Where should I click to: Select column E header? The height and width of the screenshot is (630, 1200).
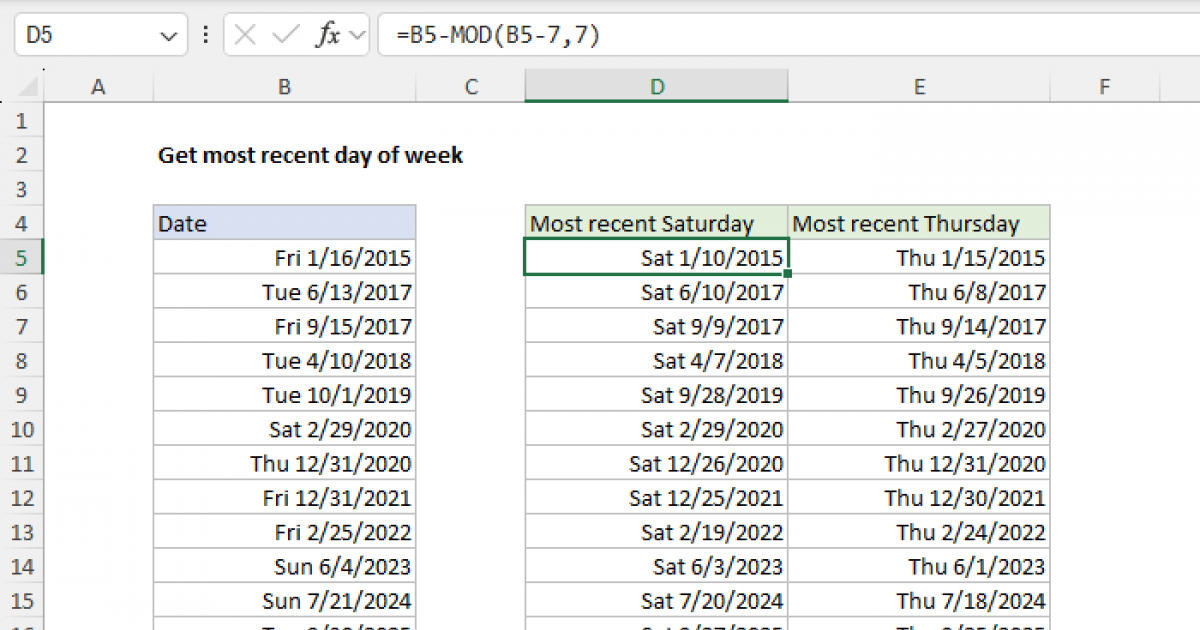tap(919, 88)
